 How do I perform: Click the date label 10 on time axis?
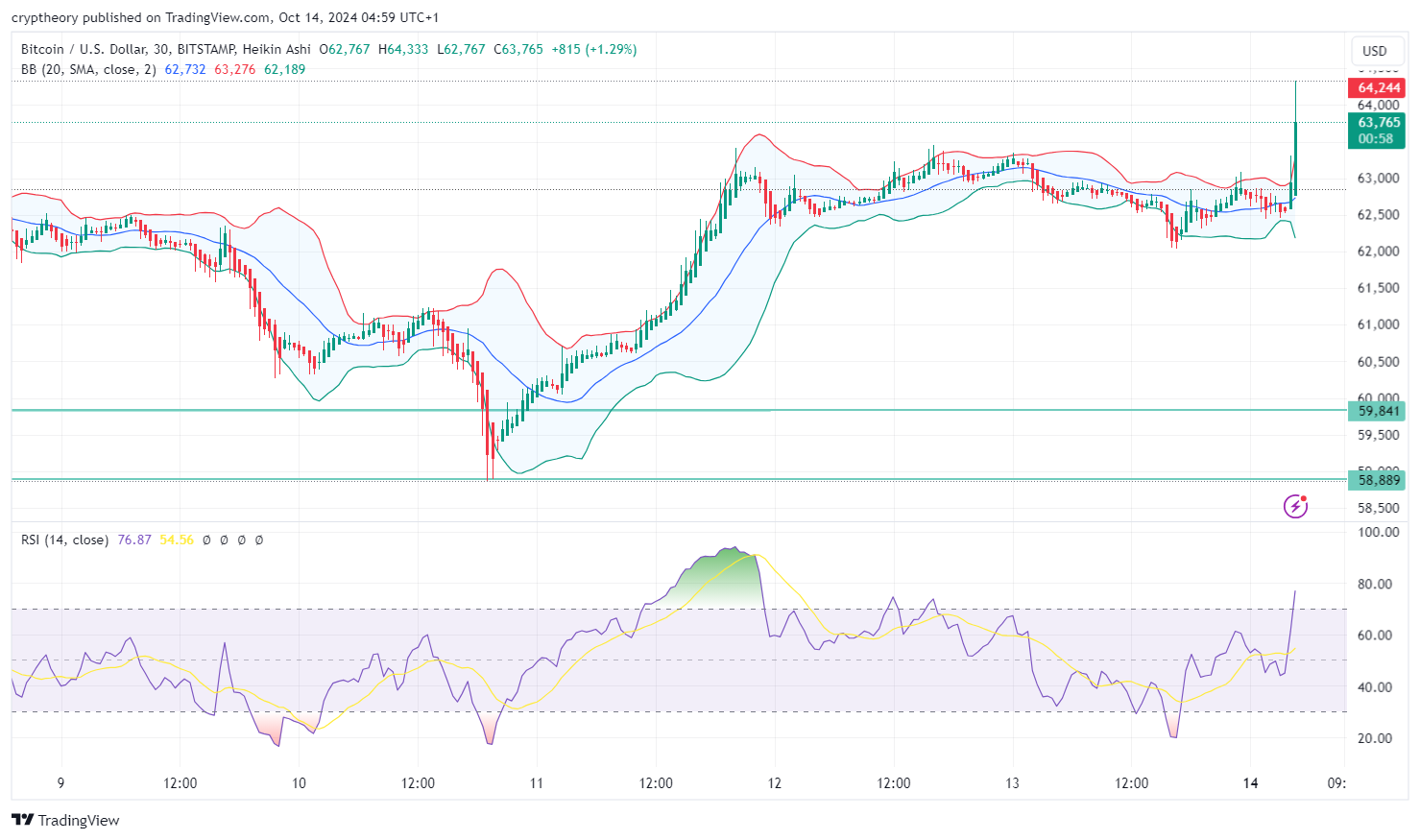point(299,783)
